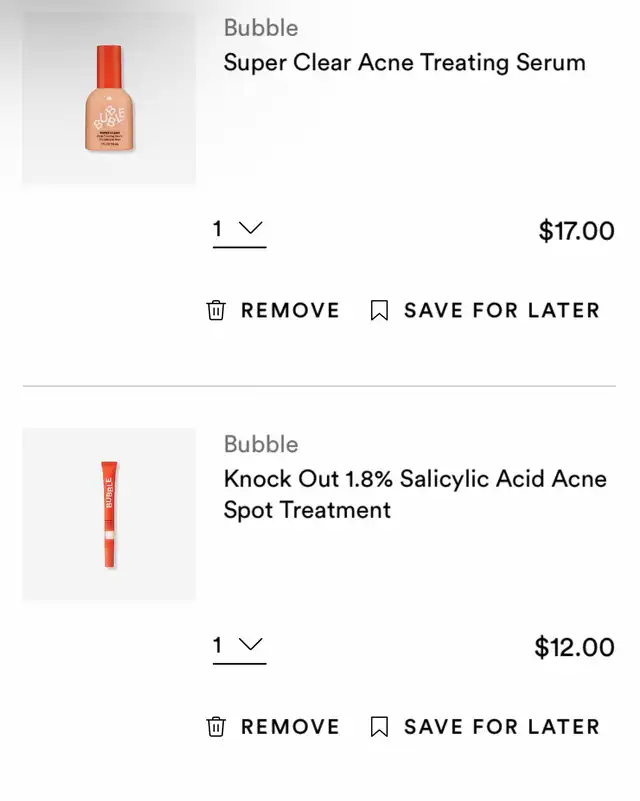Click bookmark icon for Knock Out Spot Treatment
This screenshot has height=801, width=640.
pyautogui.click(x=379, y=726)
